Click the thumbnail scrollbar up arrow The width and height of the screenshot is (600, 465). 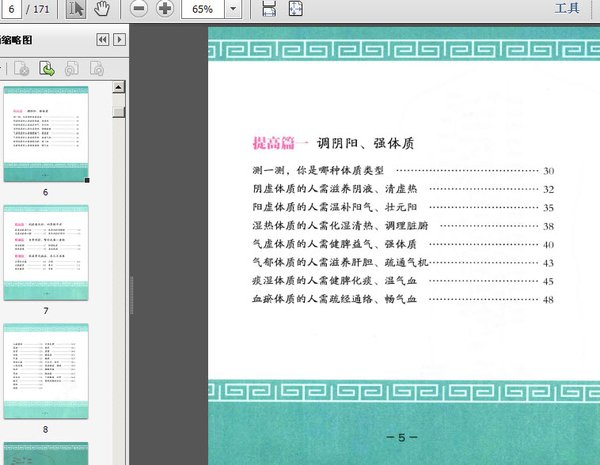tap(119, 87)
